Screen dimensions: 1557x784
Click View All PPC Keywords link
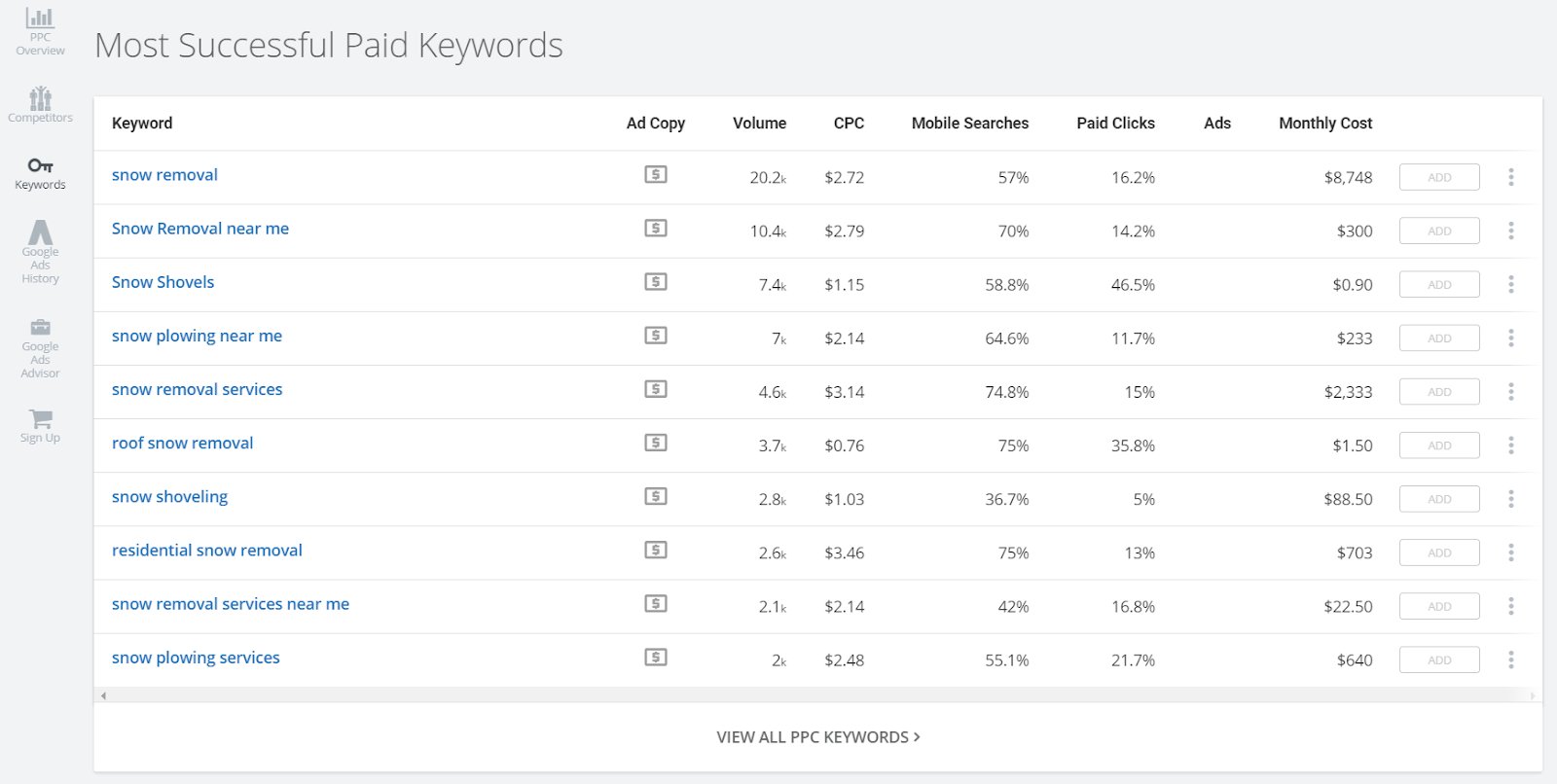(x=817, y=737)
